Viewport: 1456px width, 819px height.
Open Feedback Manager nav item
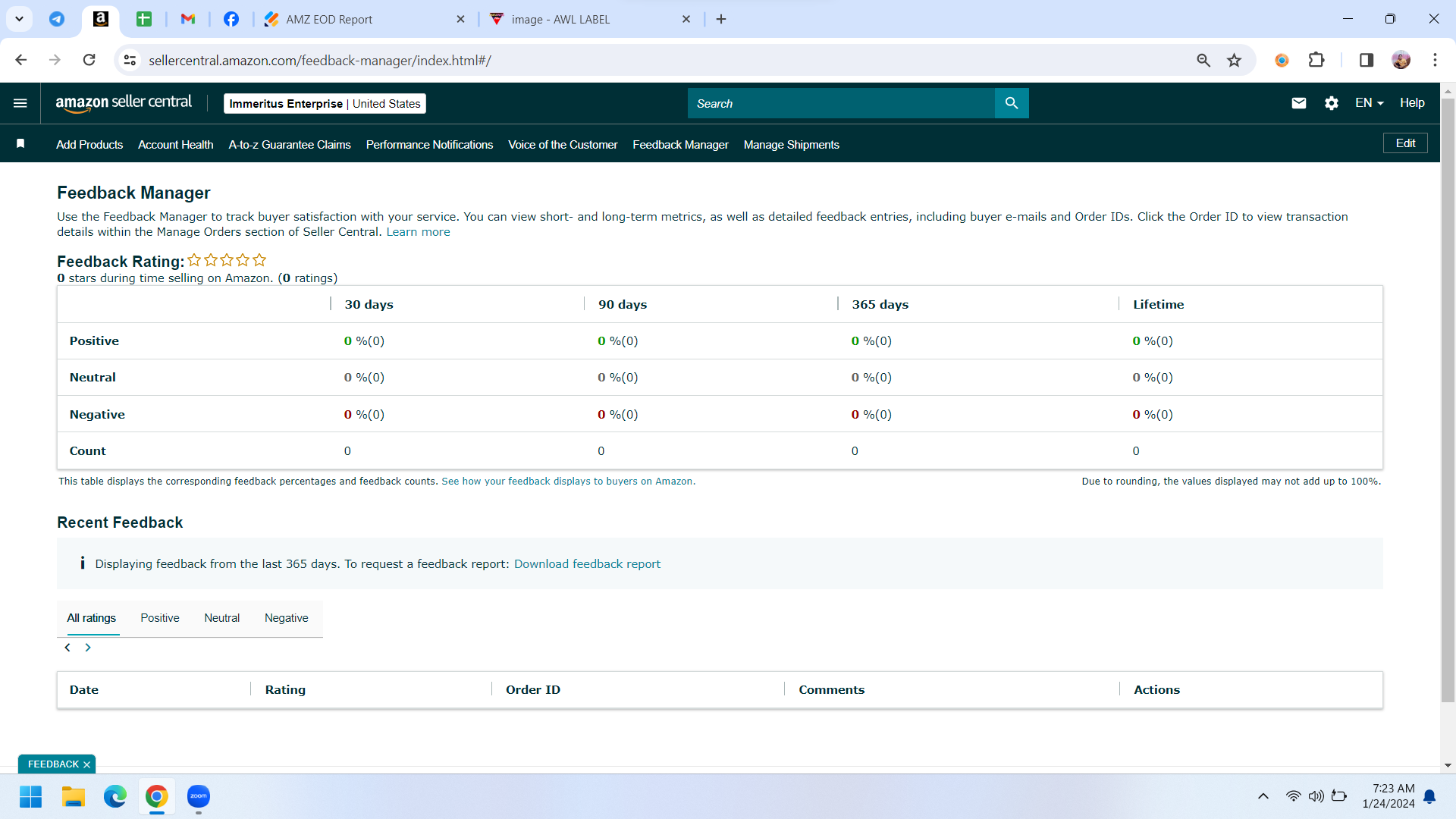[680, 144]
